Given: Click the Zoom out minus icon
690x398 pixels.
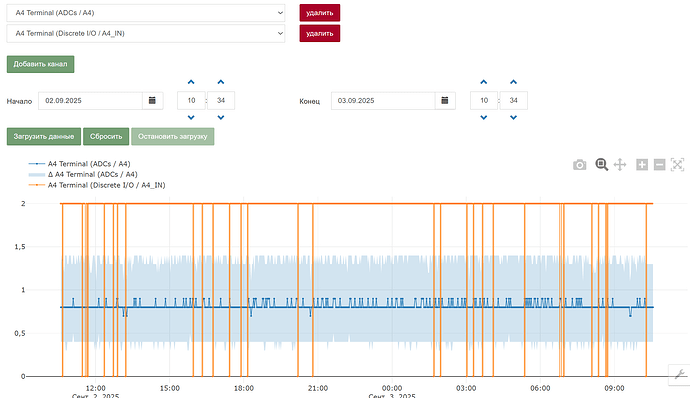Looking at the screenshot, I should 659,165.
